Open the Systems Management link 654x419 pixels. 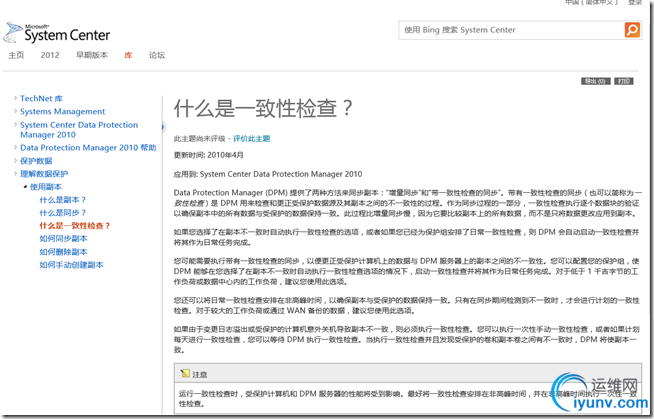pyautogui.click(x=63, y=111)
